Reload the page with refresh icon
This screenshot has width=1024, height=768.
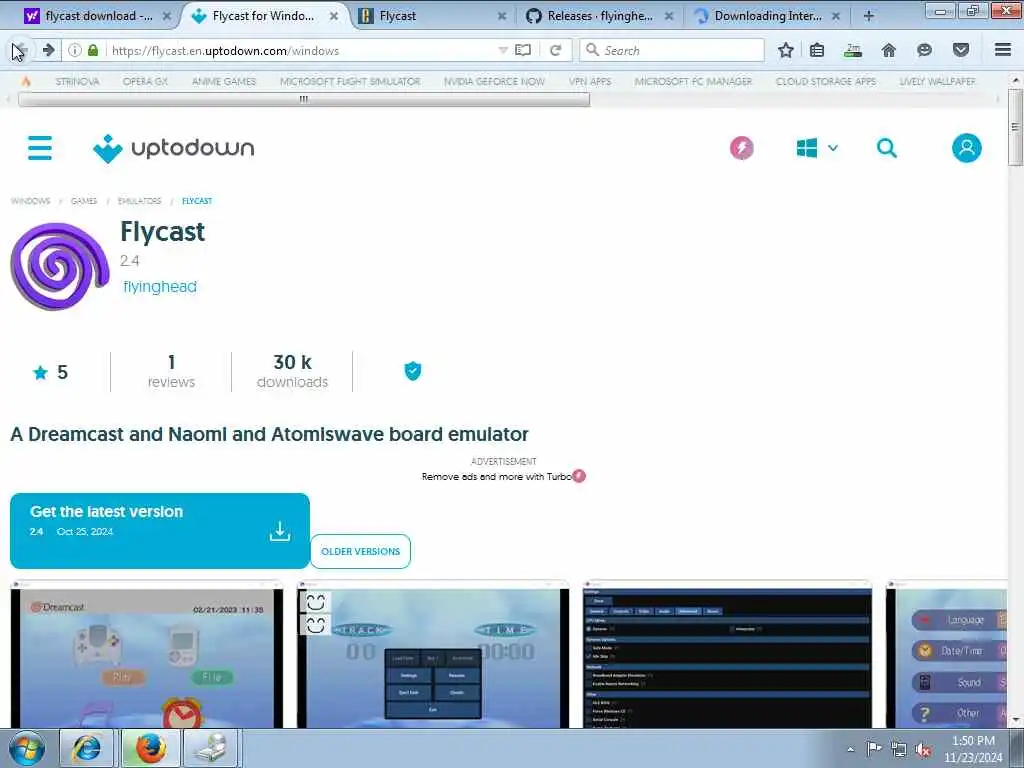[x=555, y=50]
